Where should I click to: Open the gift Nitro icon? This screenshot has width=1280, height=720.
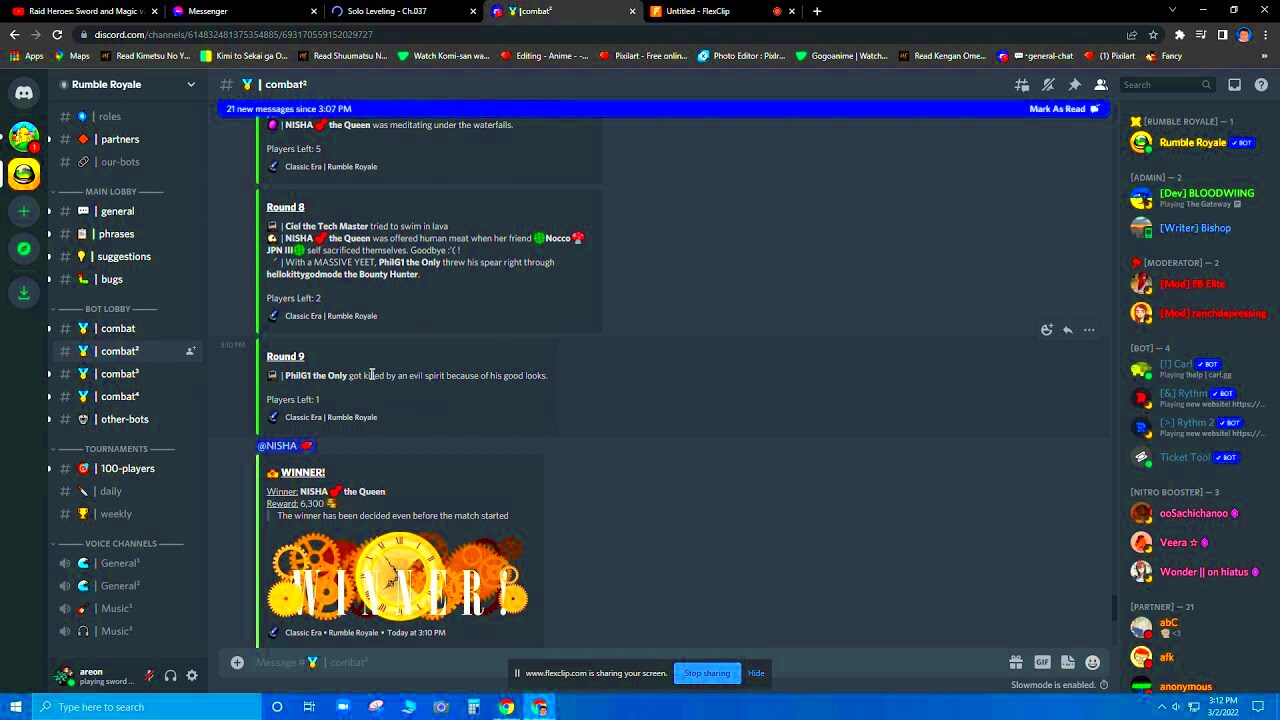click(x=1015, y=662)
